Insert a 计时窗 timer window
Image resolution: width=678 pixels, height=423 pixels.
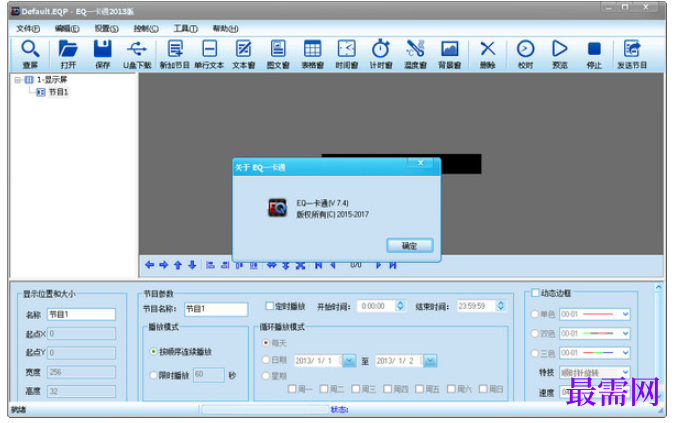(x=381, y=49)
